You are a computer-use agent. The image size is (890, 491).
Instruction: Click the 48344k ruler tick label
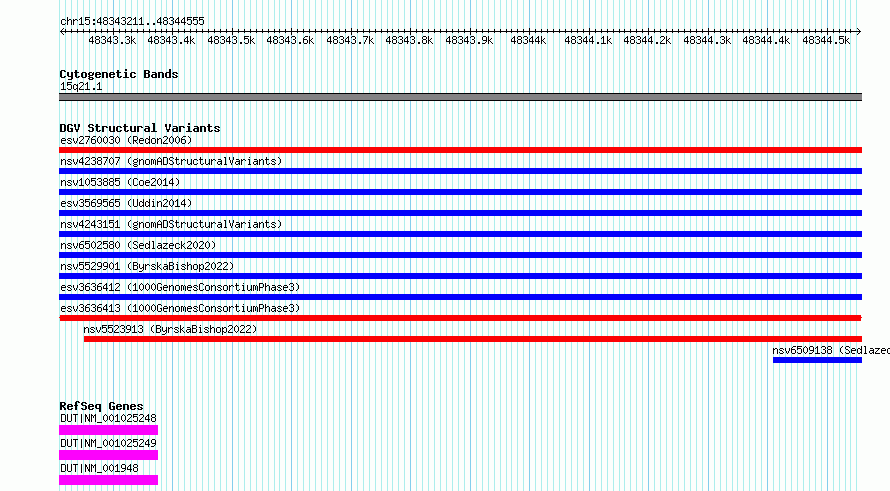tap(528, 41)
